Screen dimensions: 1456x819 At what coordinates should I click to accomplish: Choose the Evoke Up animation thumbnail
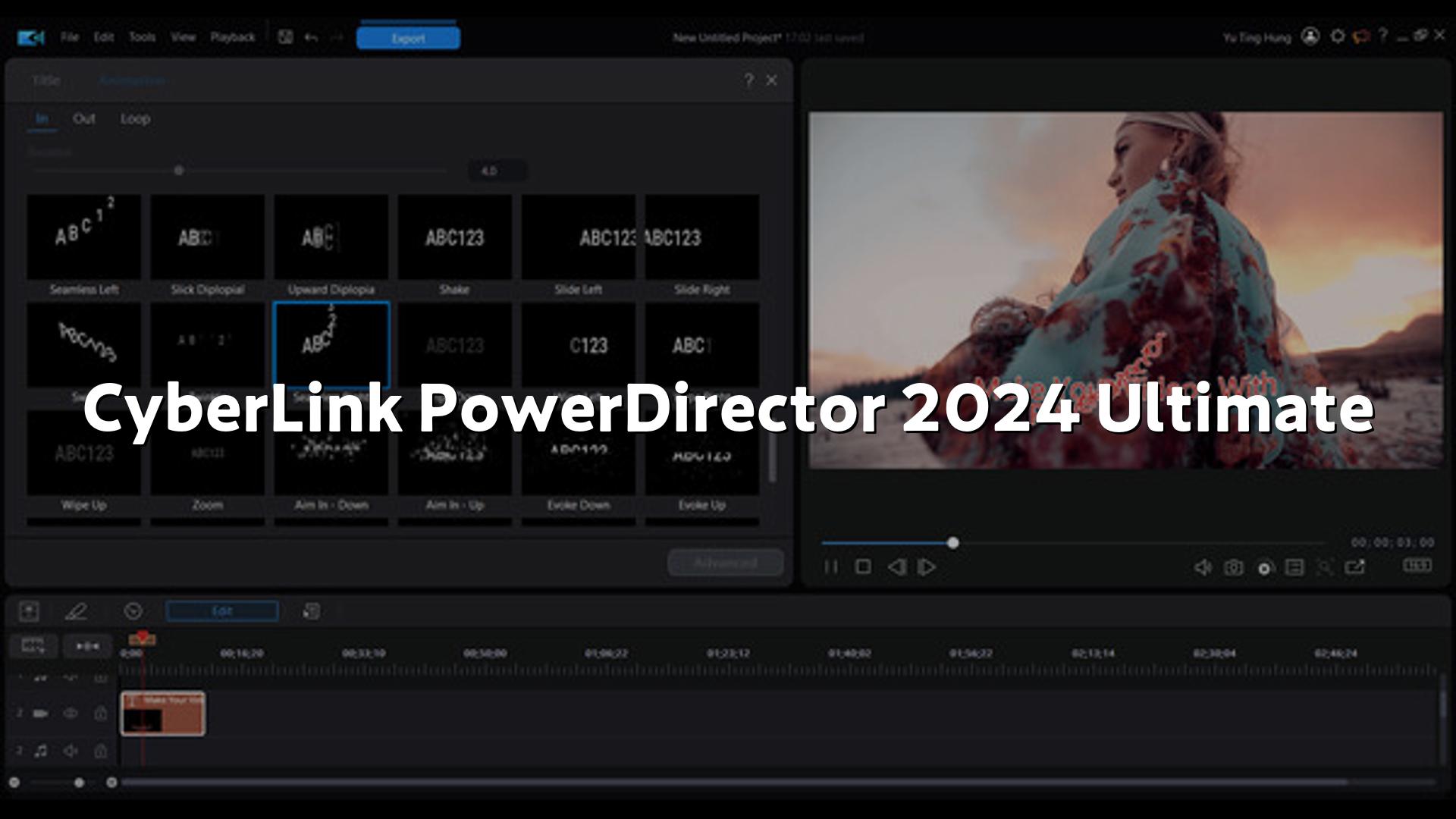pyautogui.click(x=702, y=453)
